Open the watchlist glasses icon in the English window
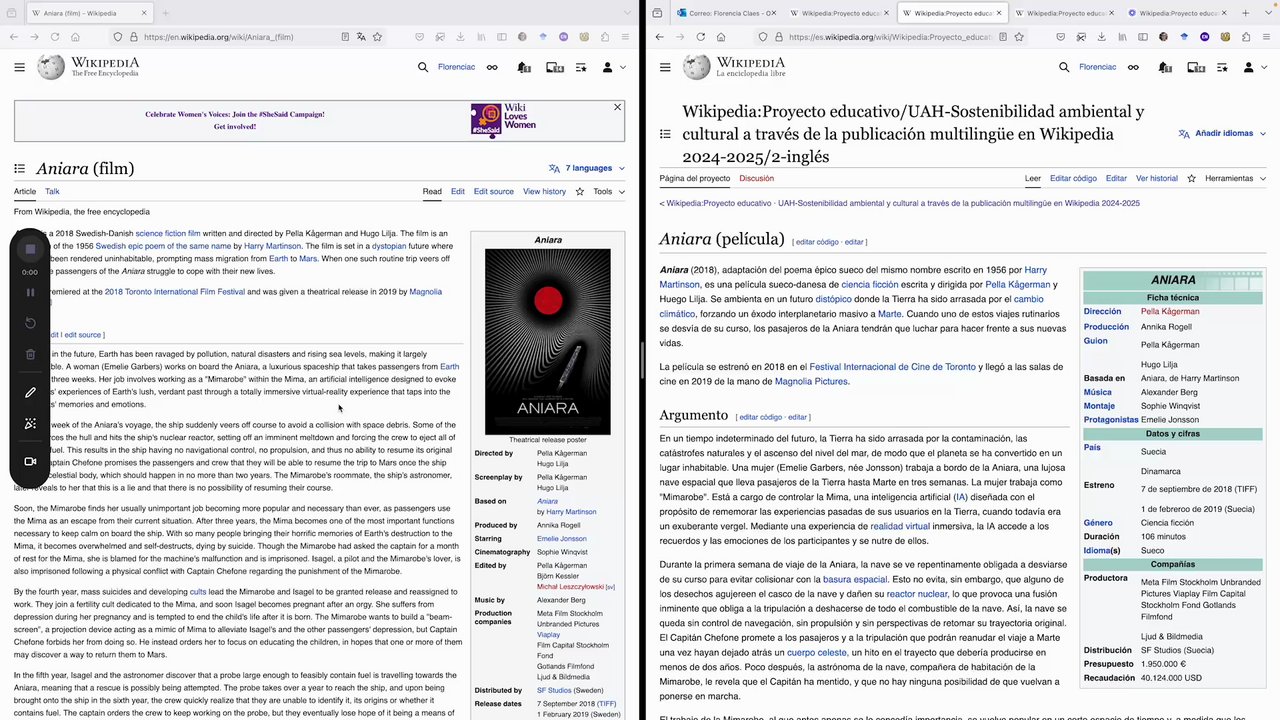The height and width of the screenshot is (720, 1280). (x=492, y=67)
